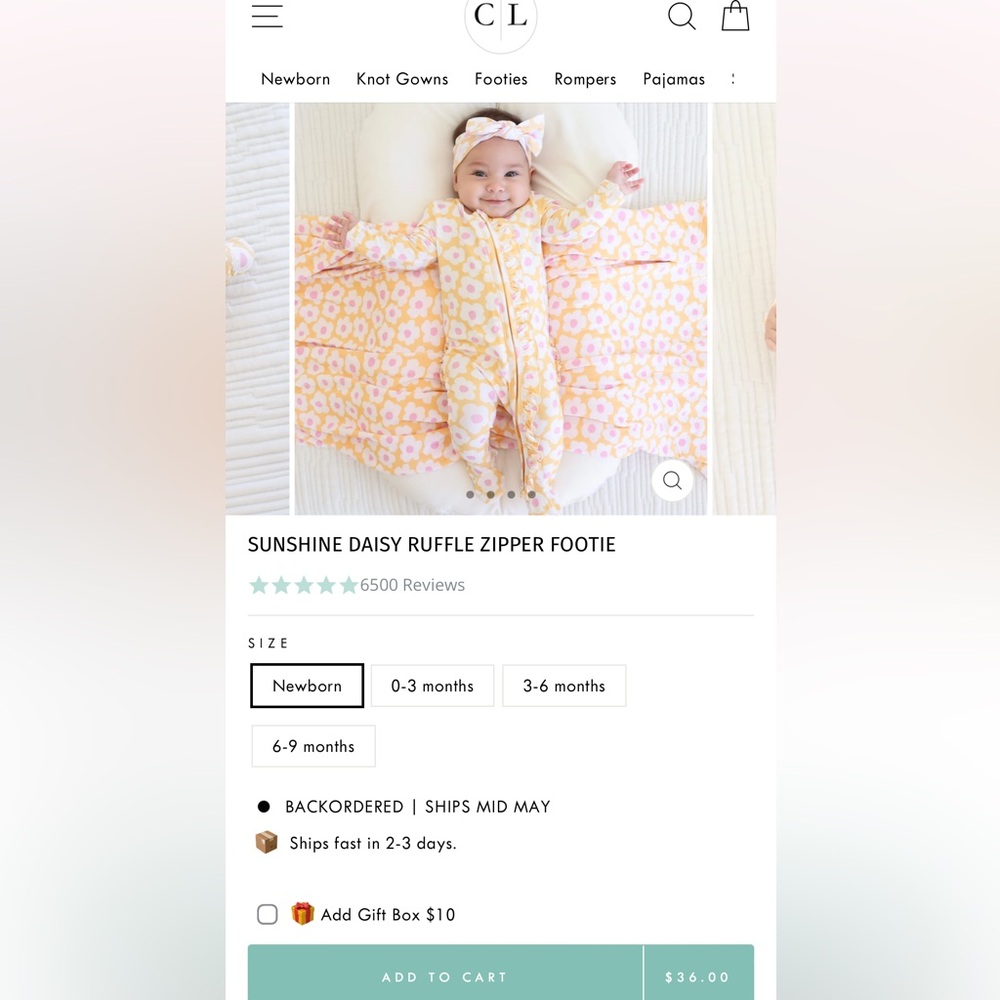Go to the Footies category

tap(501, 79)
